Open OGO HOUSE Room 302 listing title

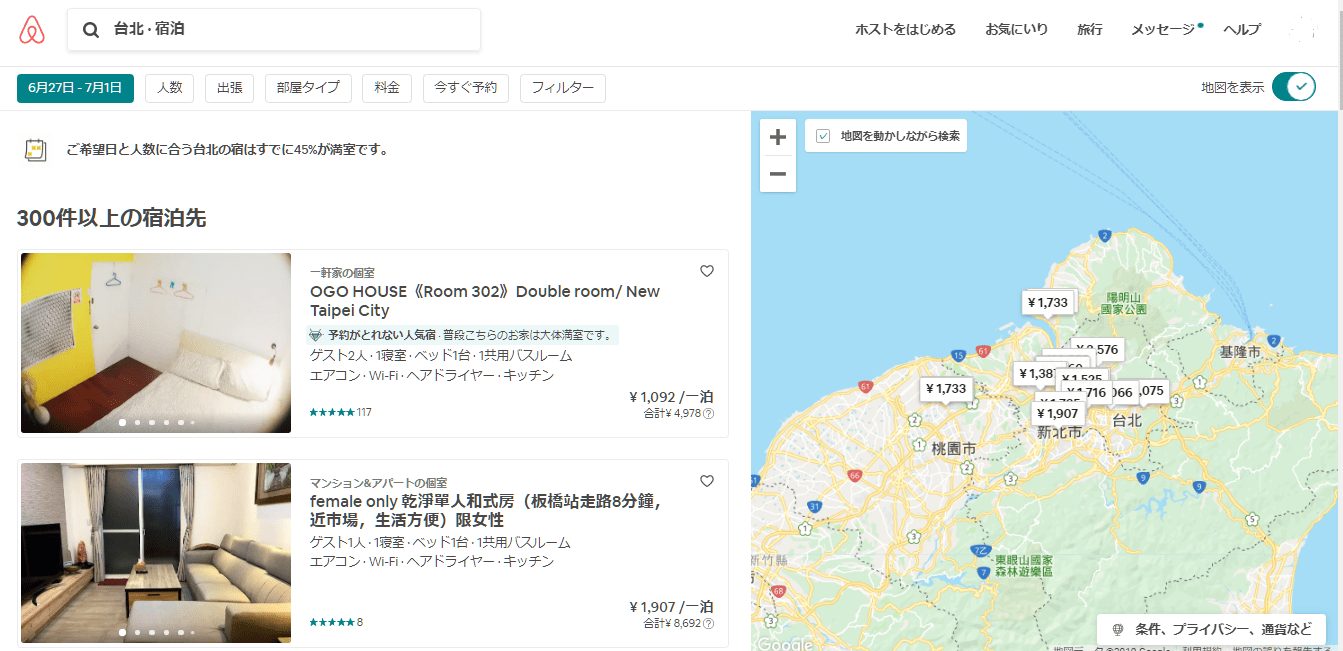pos(485,301)
